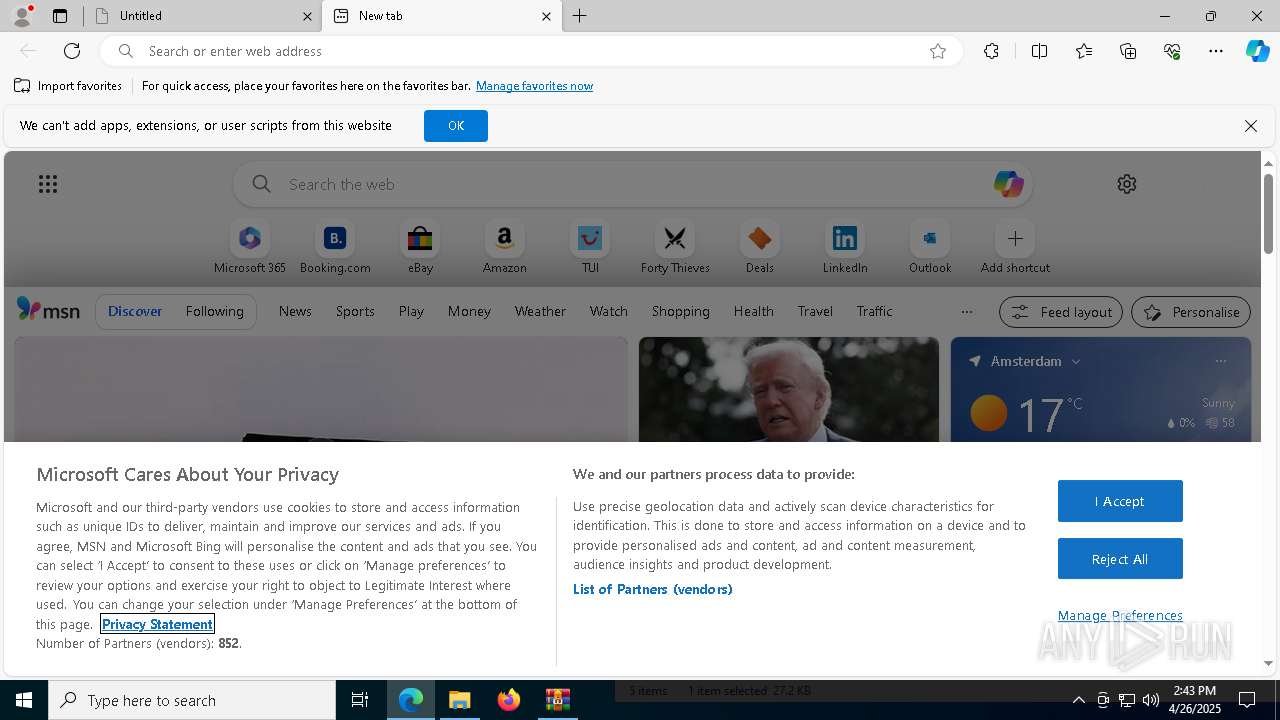Open page settings gear icon
Image resolution: width=1280 pixels, height=720 pixels.
pos(1127,184)
